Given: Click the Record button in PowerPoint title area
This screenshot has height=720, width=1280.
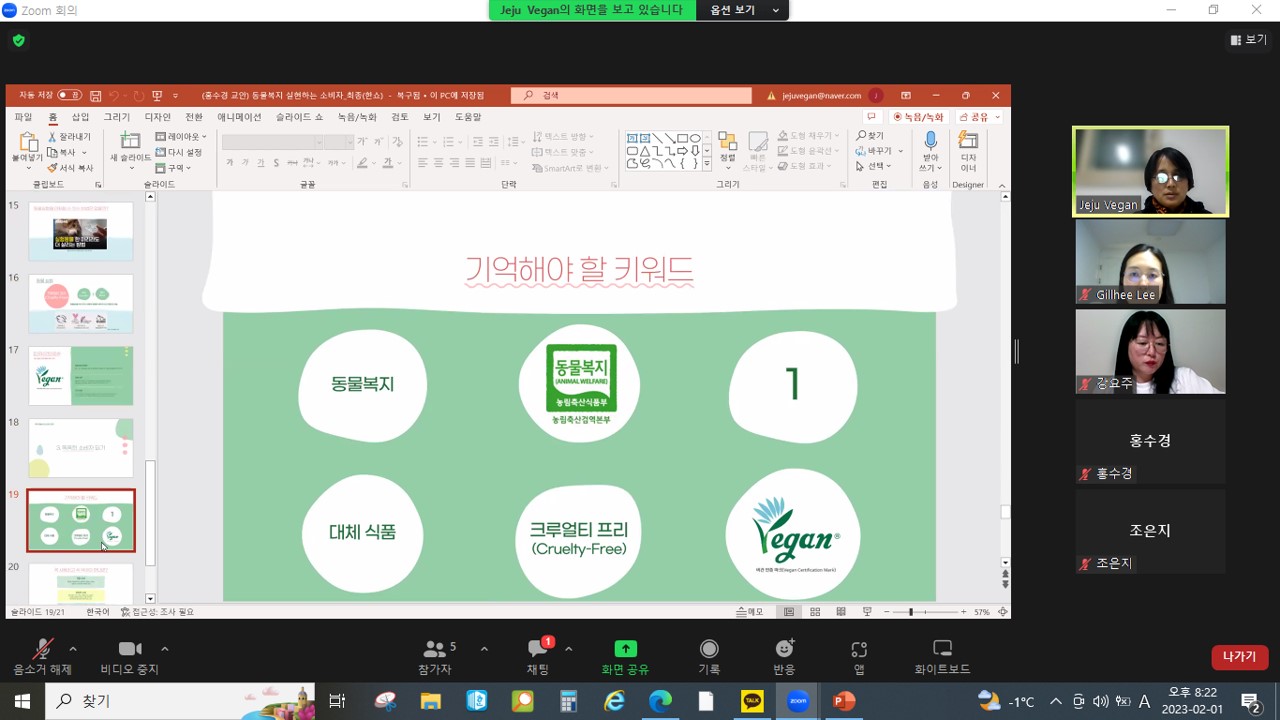Looking at the screenshot, I should click(x=919, y=117).
